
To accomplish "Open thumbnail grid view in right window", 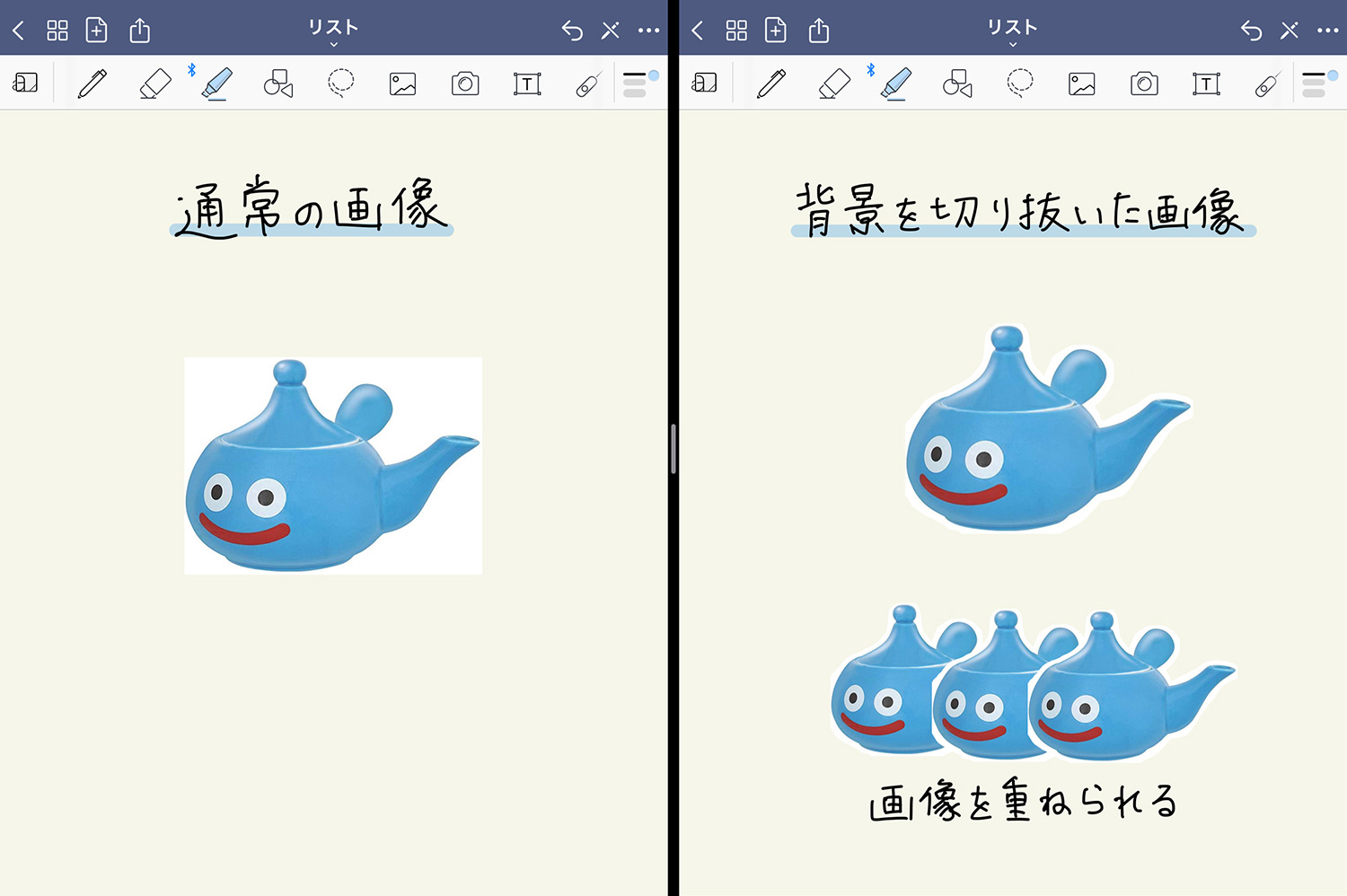I will tap(736, 31).
